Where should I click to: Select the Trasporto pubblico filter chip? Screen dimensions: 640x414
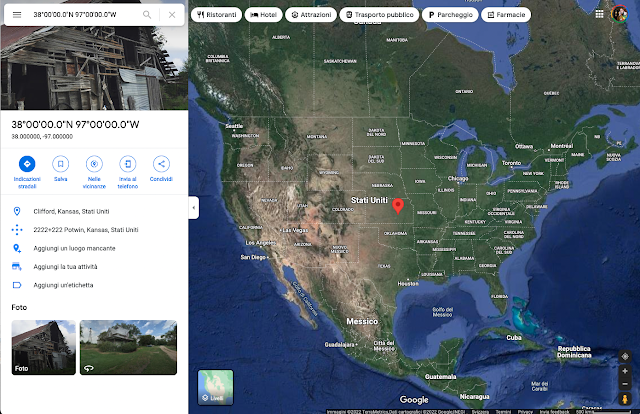(379, 15)
